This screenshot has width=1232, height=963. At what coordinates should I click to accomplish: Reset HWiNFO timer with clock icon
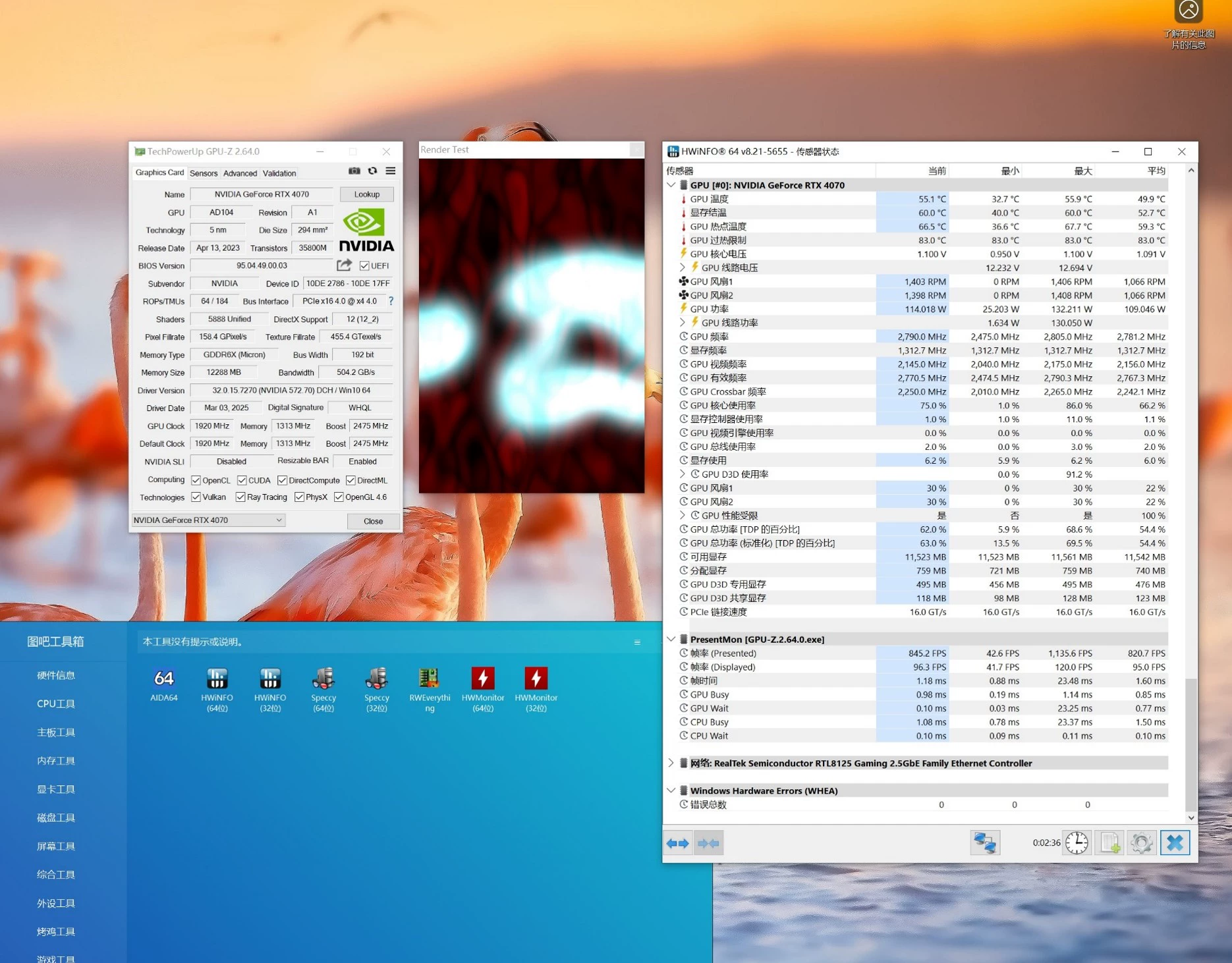(x=1077, y=843)
